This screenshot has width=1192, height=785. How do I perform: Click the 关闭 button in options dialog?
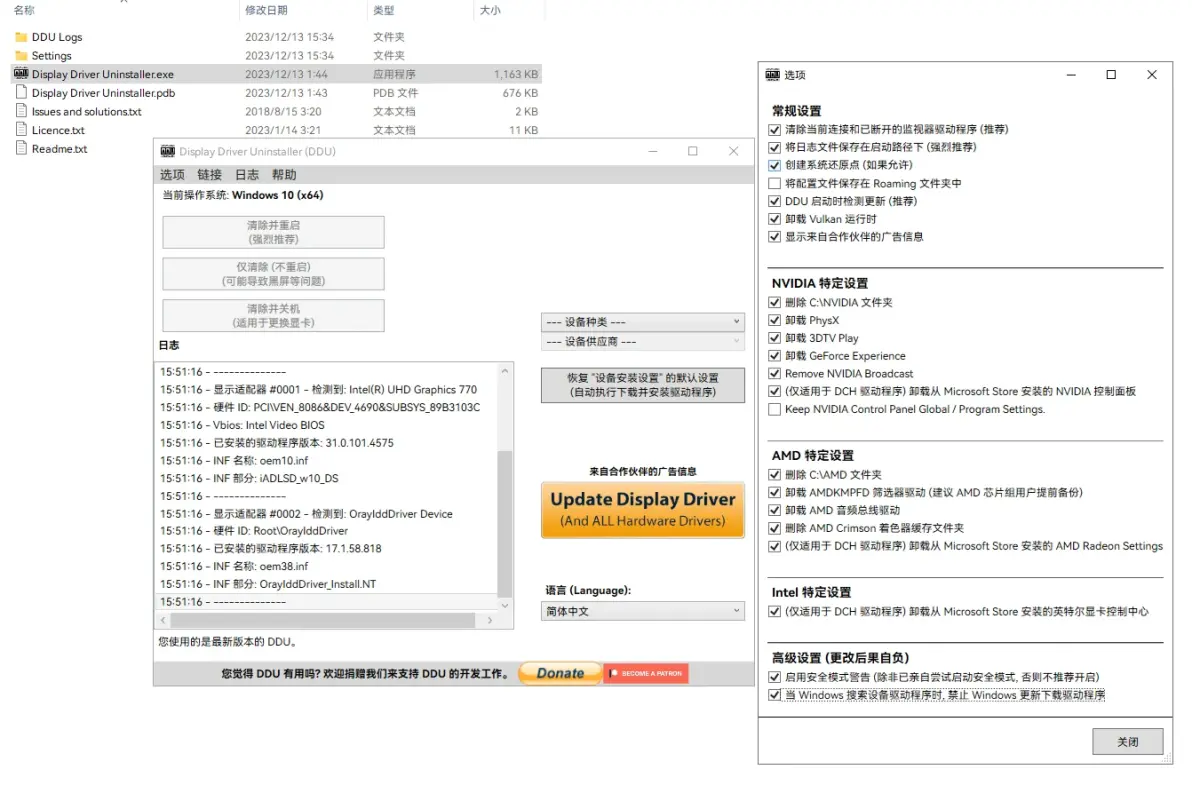pos(1127,742)
